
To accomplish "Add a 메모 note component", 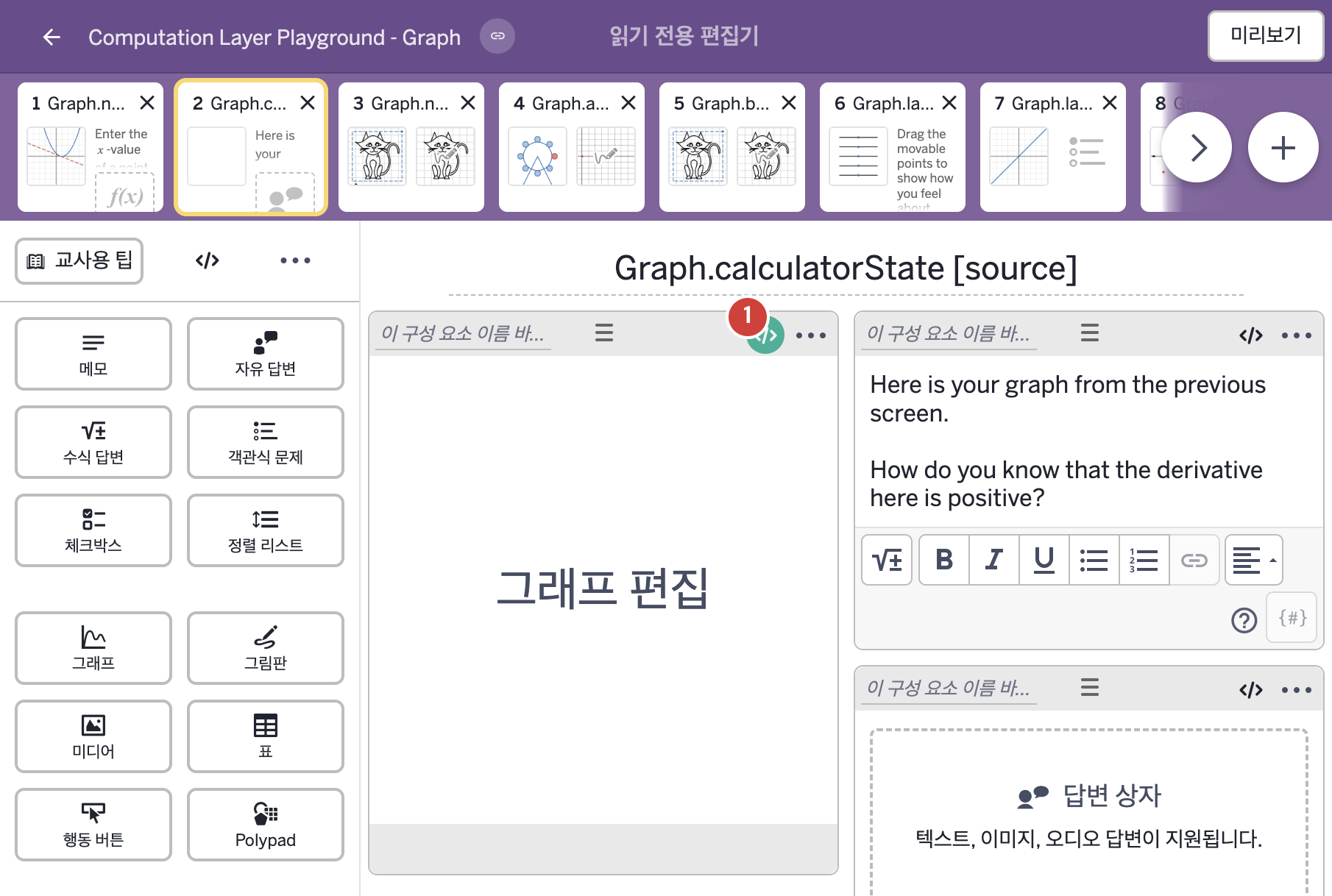I will tap(93, 354).
